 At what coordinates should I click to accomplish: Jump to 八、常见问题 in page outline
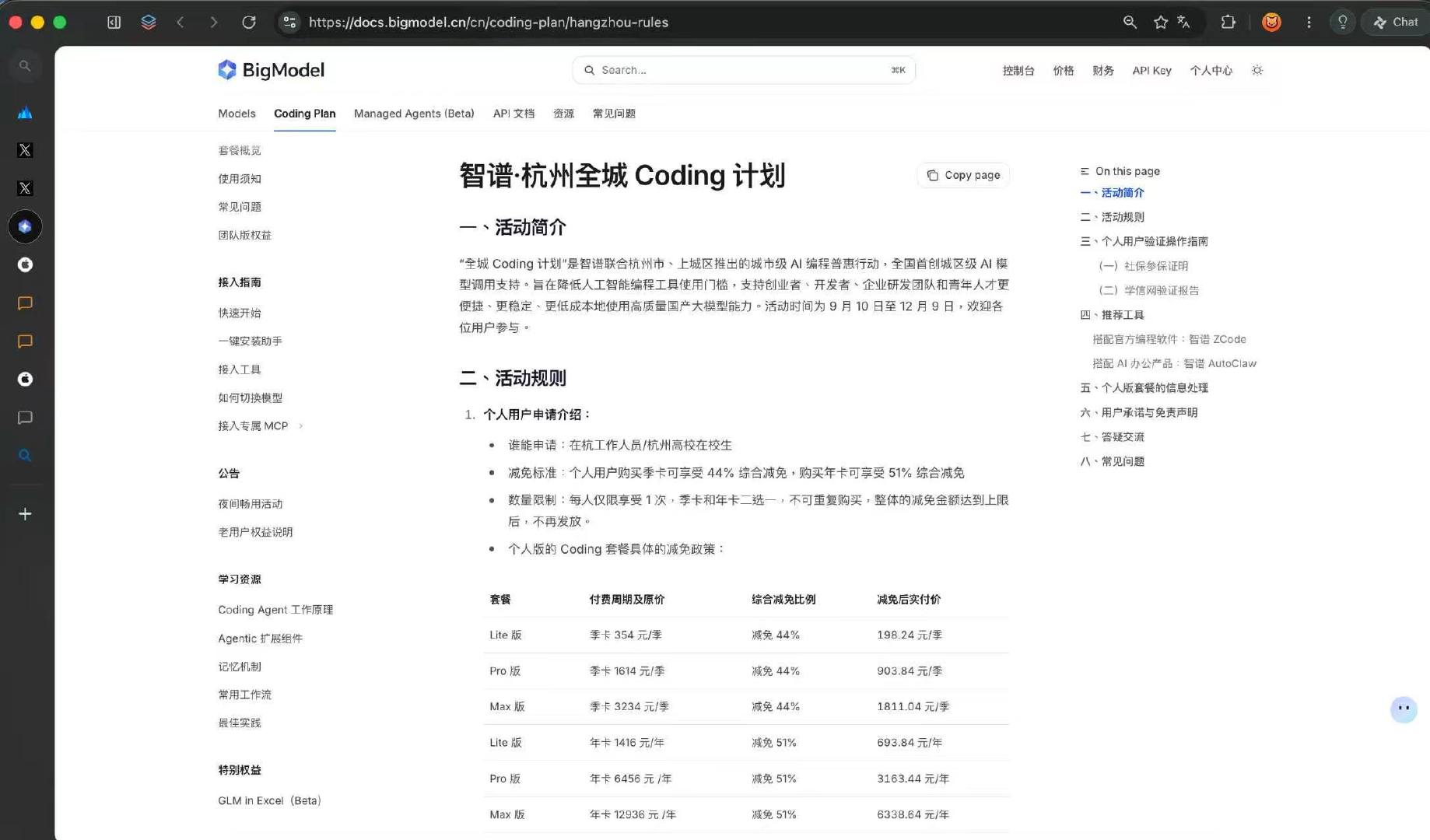(1112, 461)
